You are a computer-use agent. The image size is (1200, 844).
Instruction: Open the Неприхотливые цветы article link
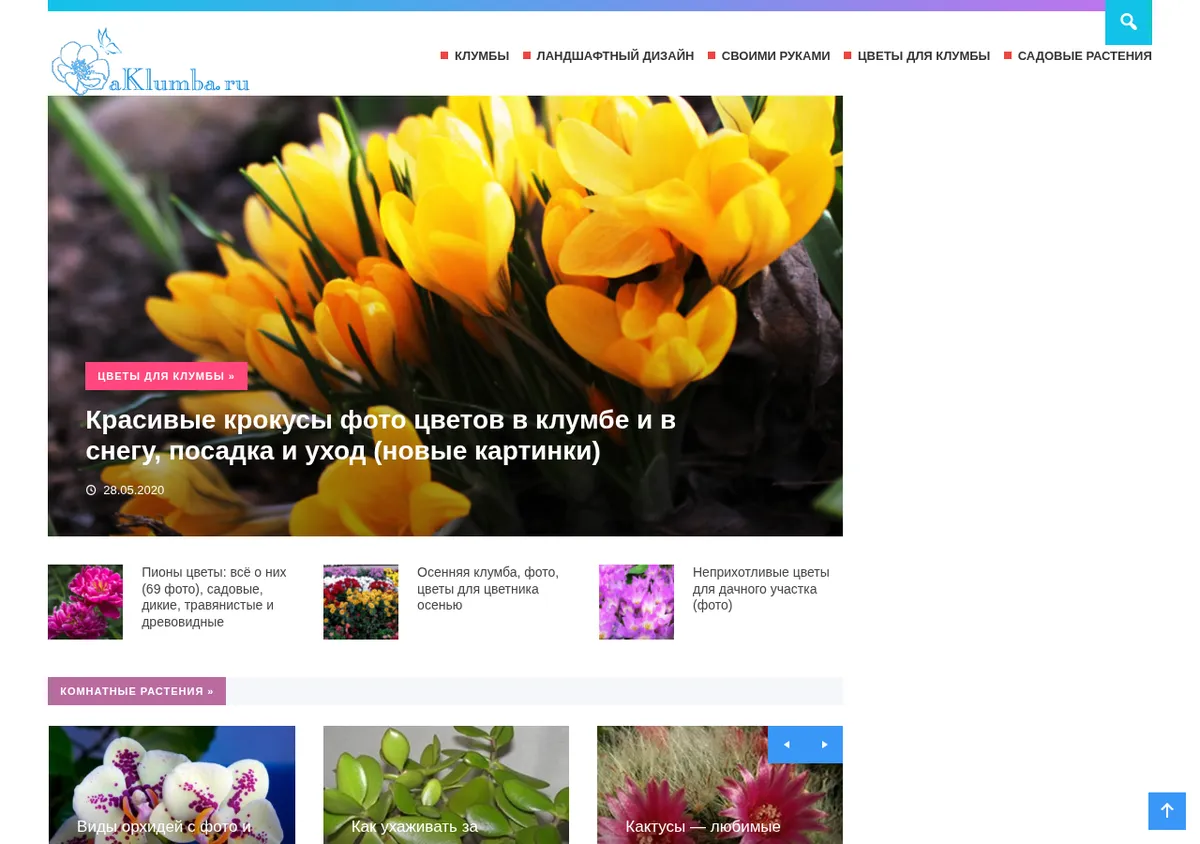pos(761,589)
